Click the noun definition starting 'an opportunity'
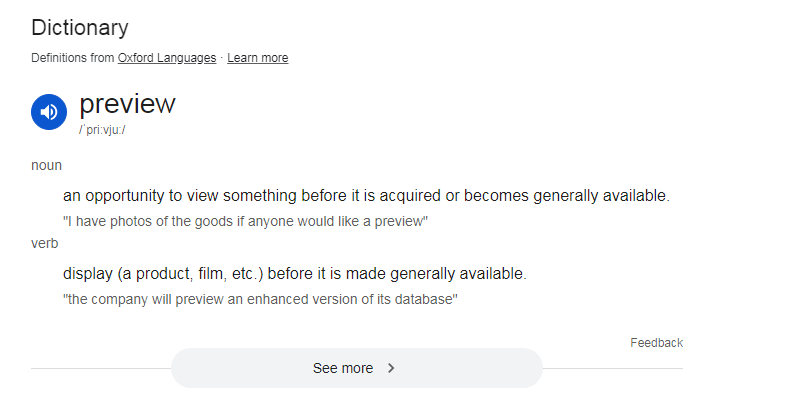The width and height of the screenshot is (788, 414). pyautogui.click(x=366, y=195)
